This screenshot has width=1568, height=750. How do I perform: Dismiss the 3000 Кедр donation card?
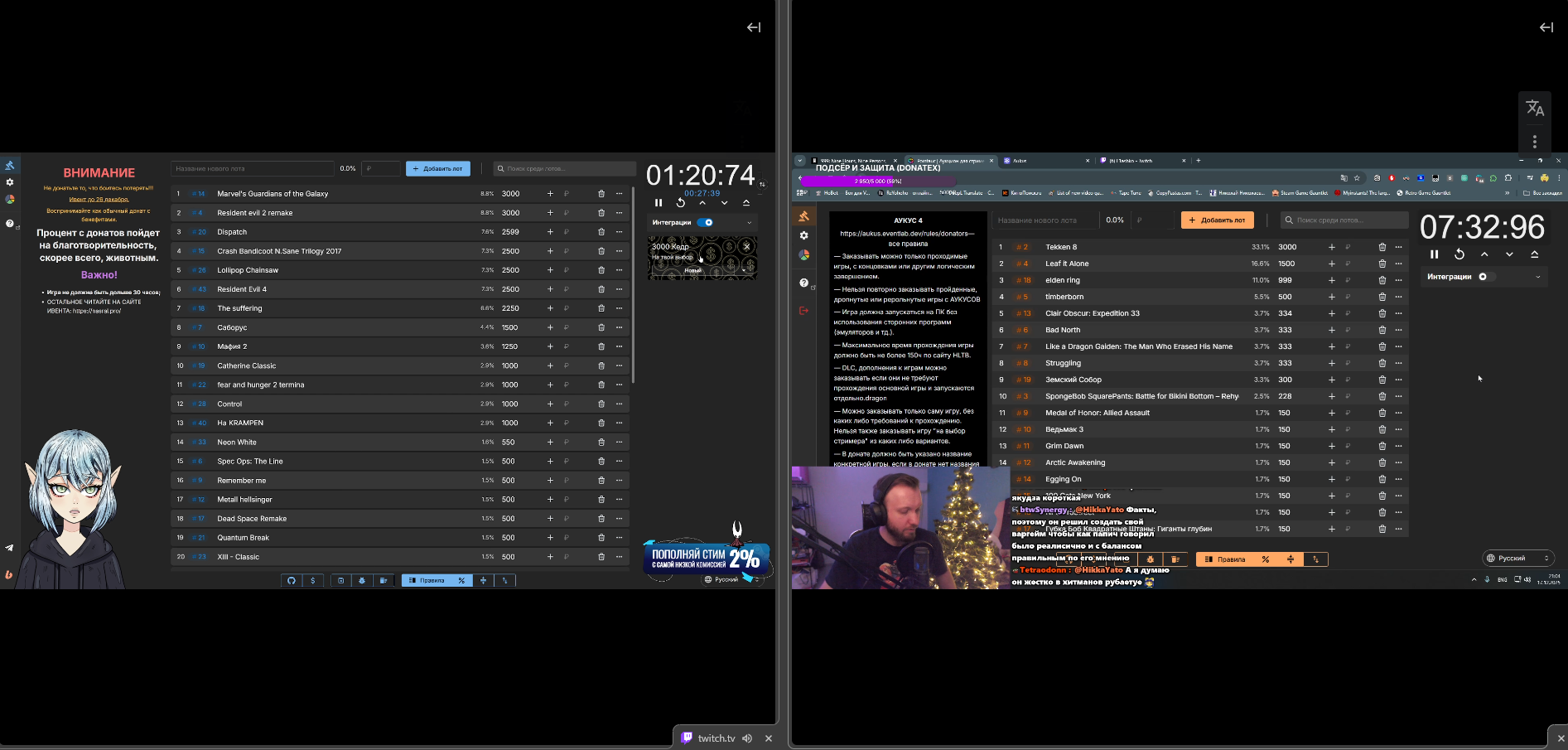(x=747, y=246)
